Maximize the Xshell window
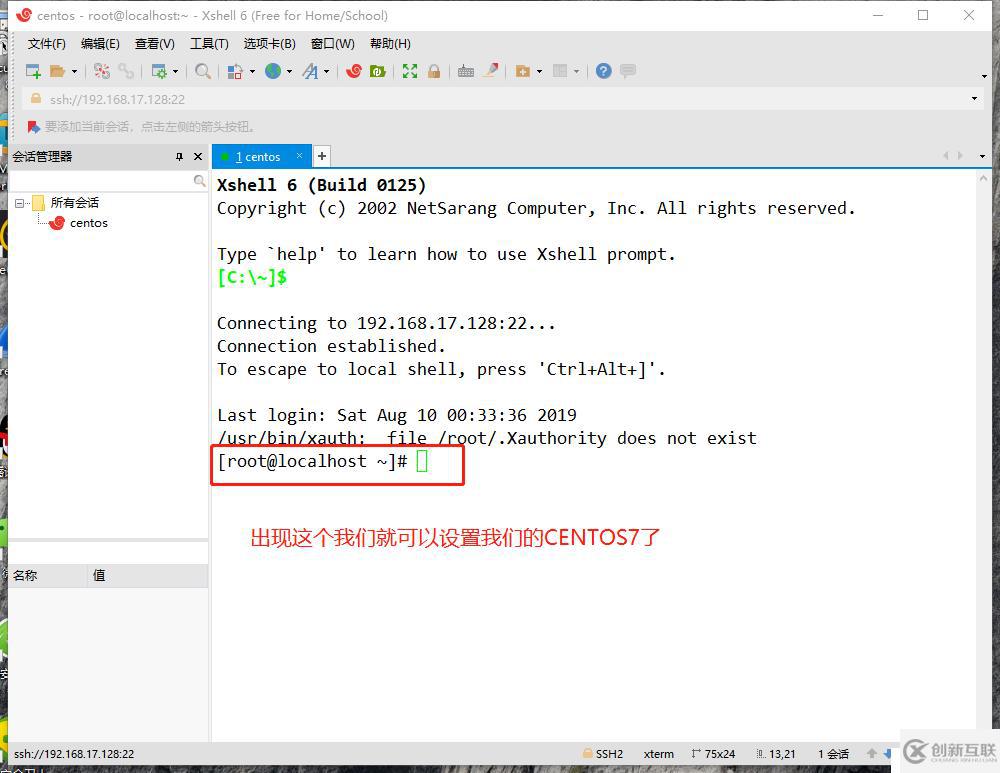The image size is (1000, 773). [923, 15]
